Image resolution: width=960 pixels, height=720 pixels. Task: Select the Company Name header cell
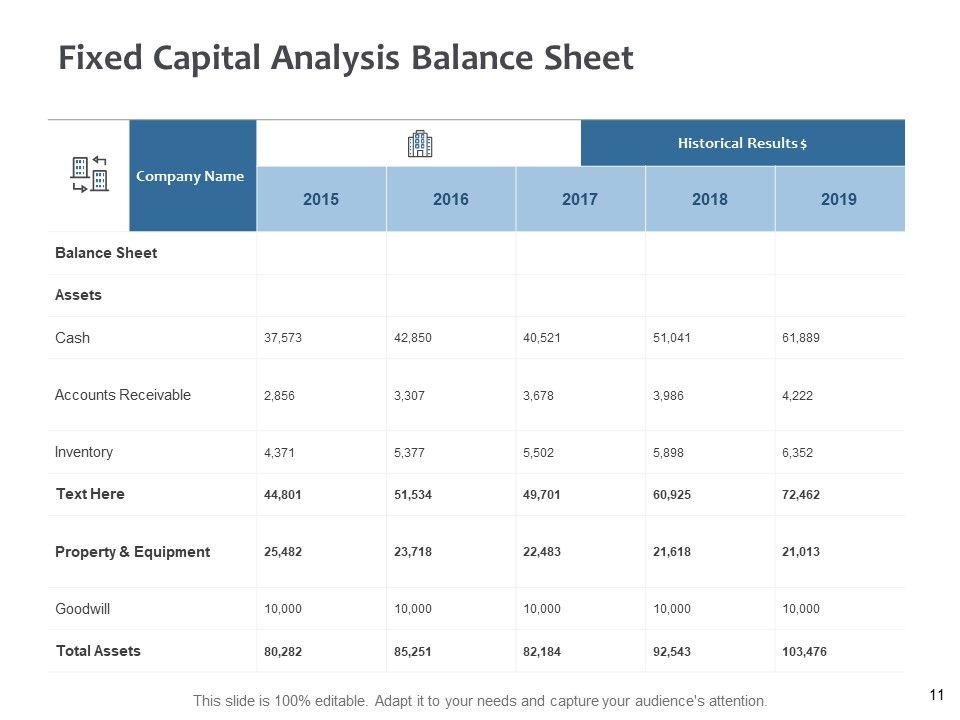click(190, 176)
